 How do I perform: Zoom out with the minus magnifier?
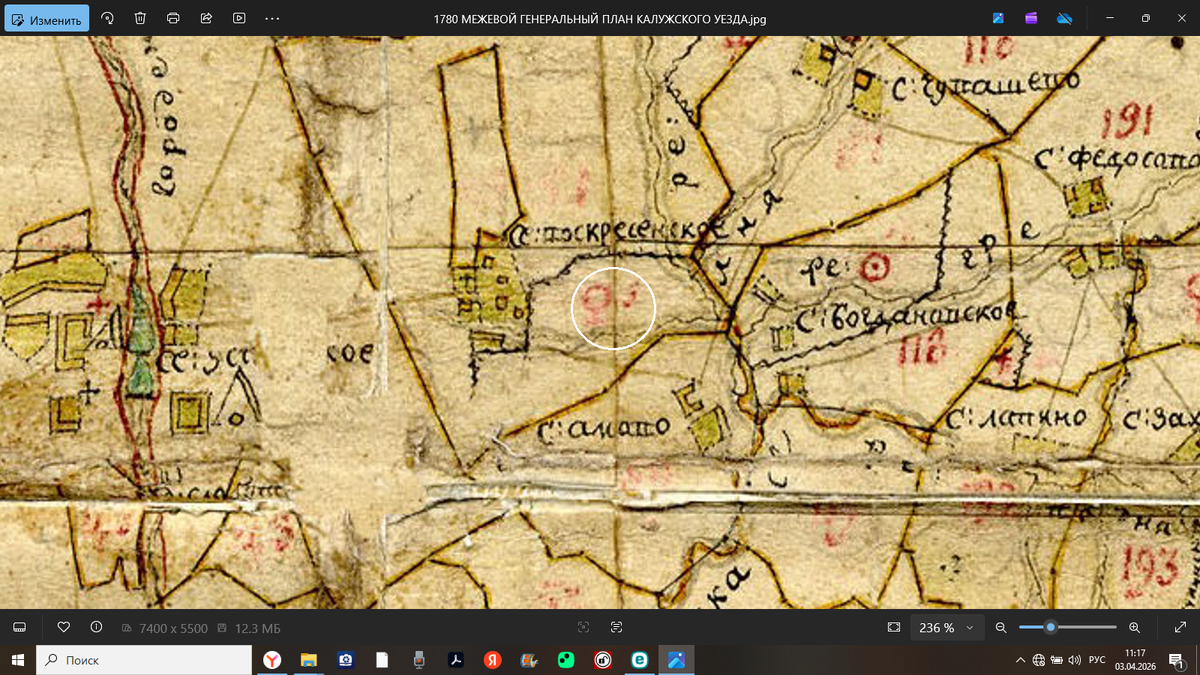click(x=1001, y=627)
